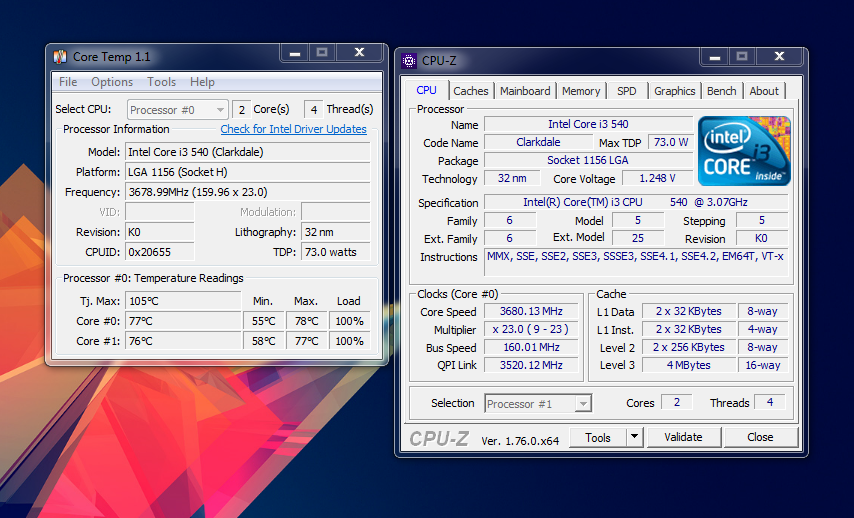
Task: Click the empty Modulation field
Action: click(336, 212)
